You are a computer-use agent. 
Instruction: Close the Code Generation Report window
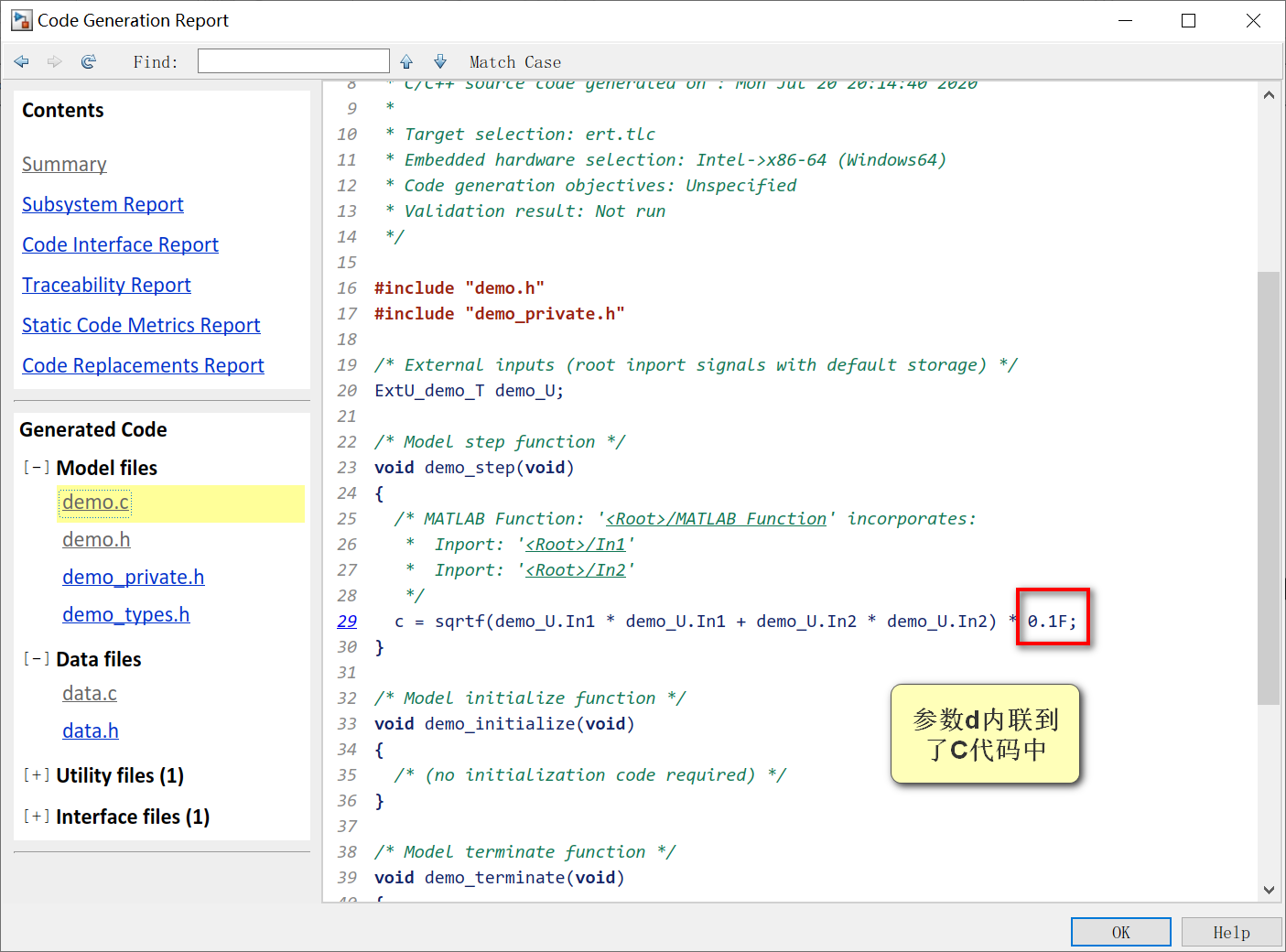1253,20
